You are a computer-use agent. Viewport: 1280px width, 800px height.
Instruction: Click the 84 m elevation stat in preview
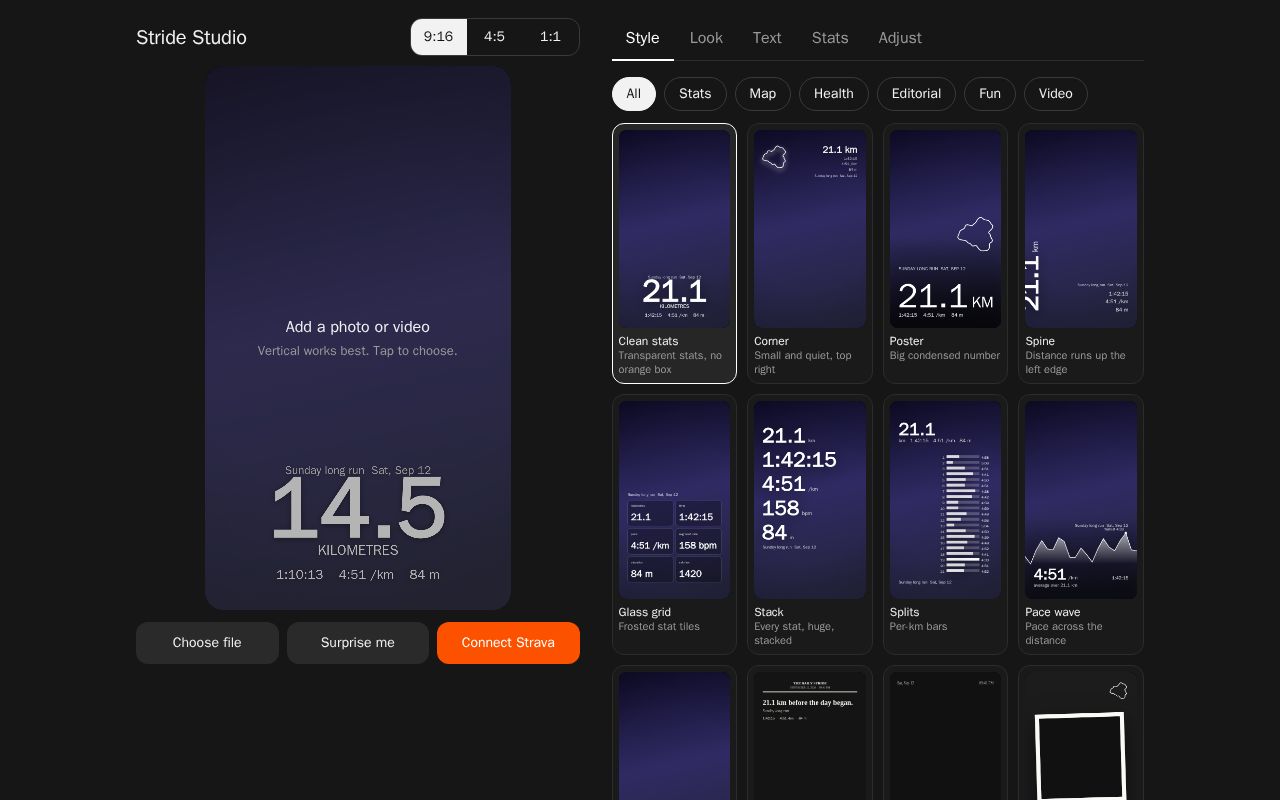point(425,575)
